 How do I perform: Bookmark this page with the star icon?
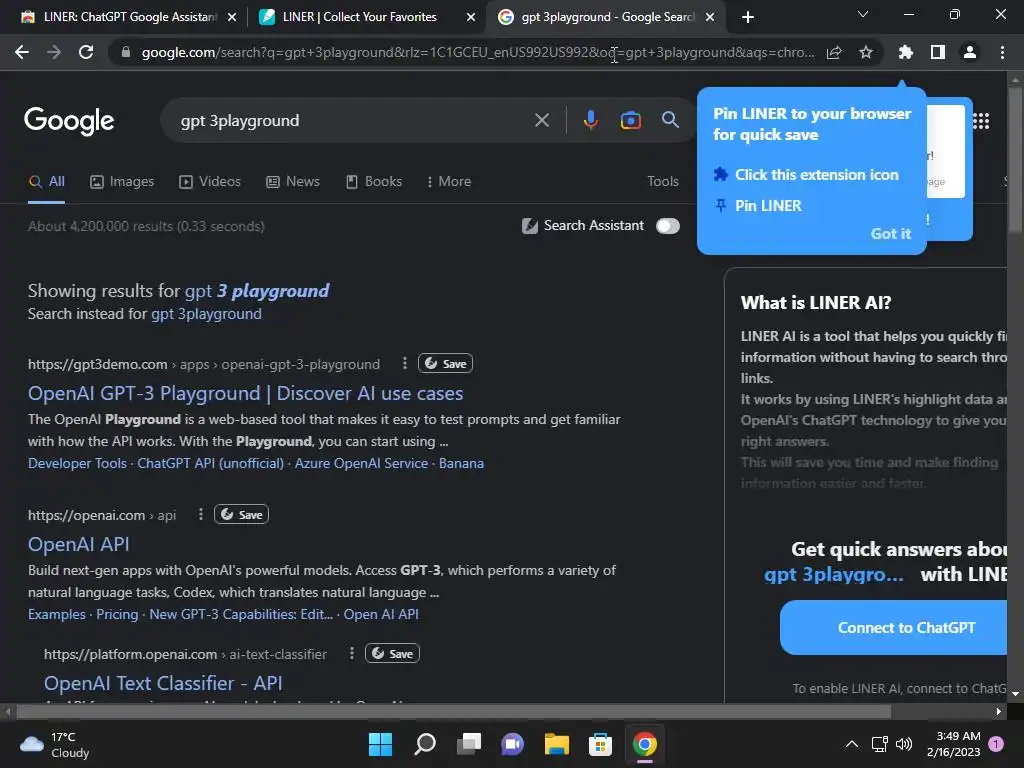click(865, 52)
